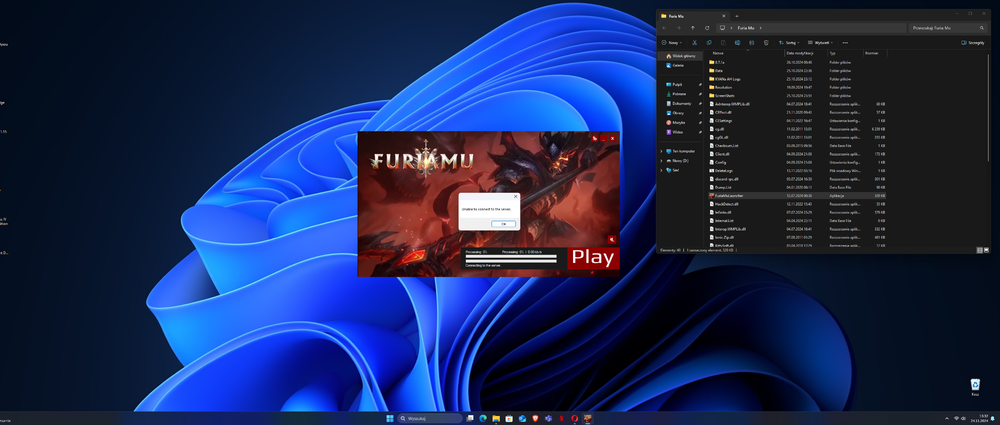Click the FuriaMU logo in the launcher

[423, 160]
